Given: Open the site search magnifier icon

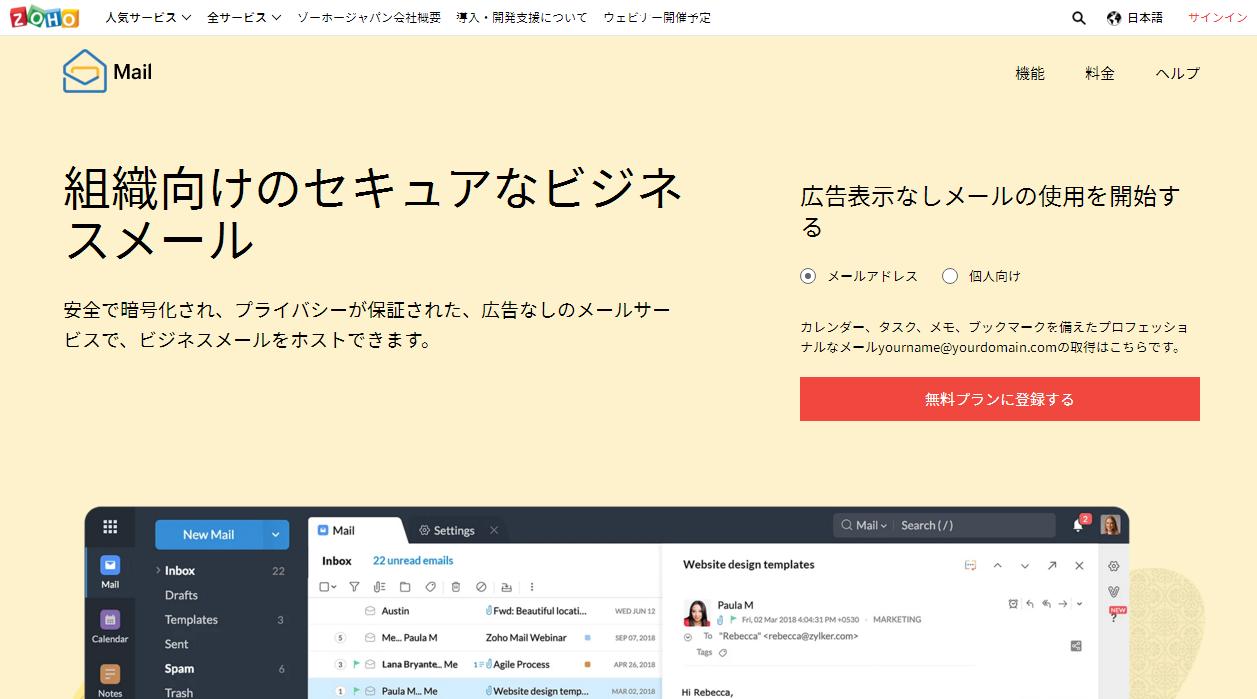Looking at the screenshot, I should point(1079,18).
